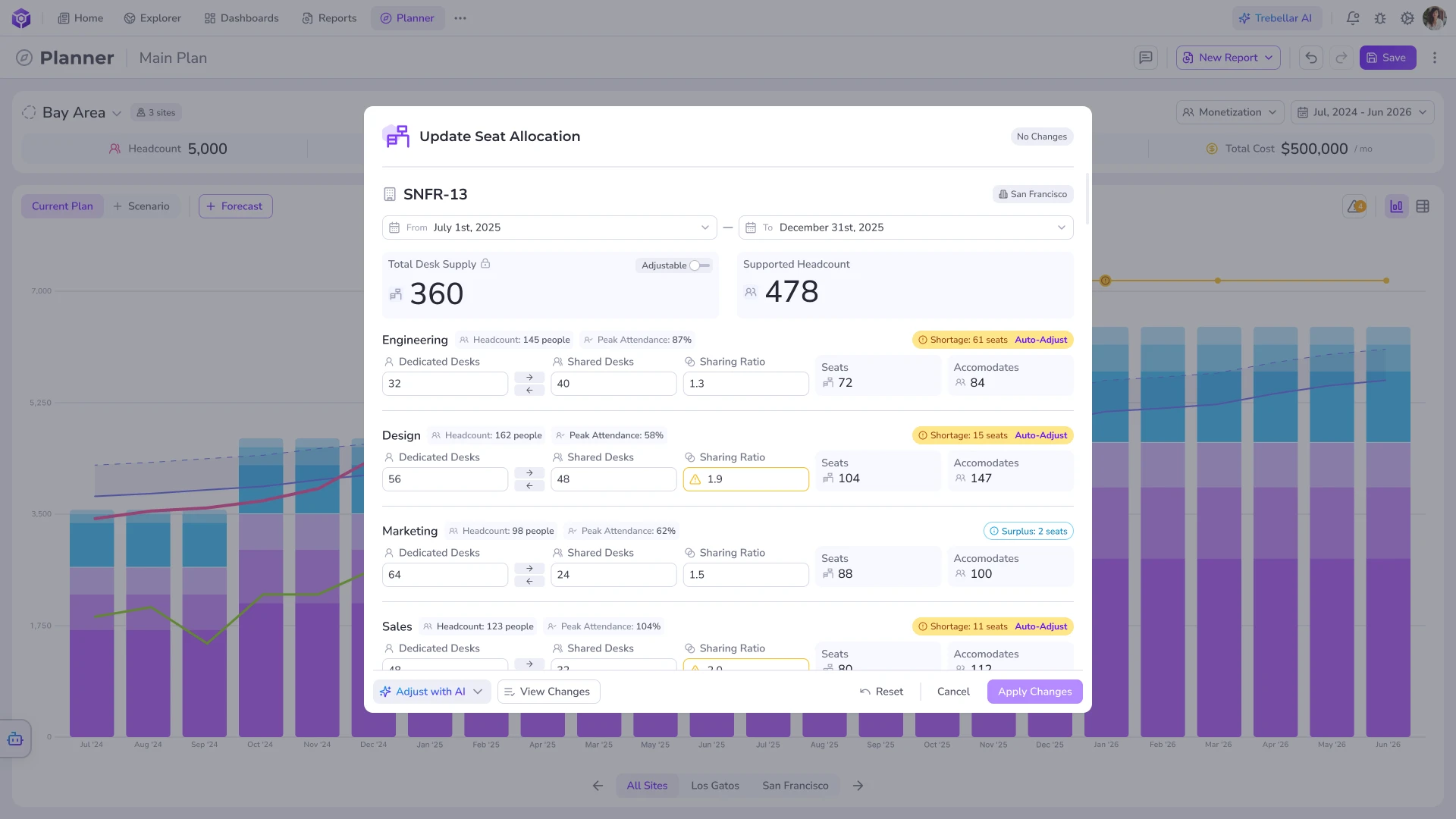This screenshot has height=819, width=1456.
Task: Open the notifications bell icon
Action: click(1353, 18)
